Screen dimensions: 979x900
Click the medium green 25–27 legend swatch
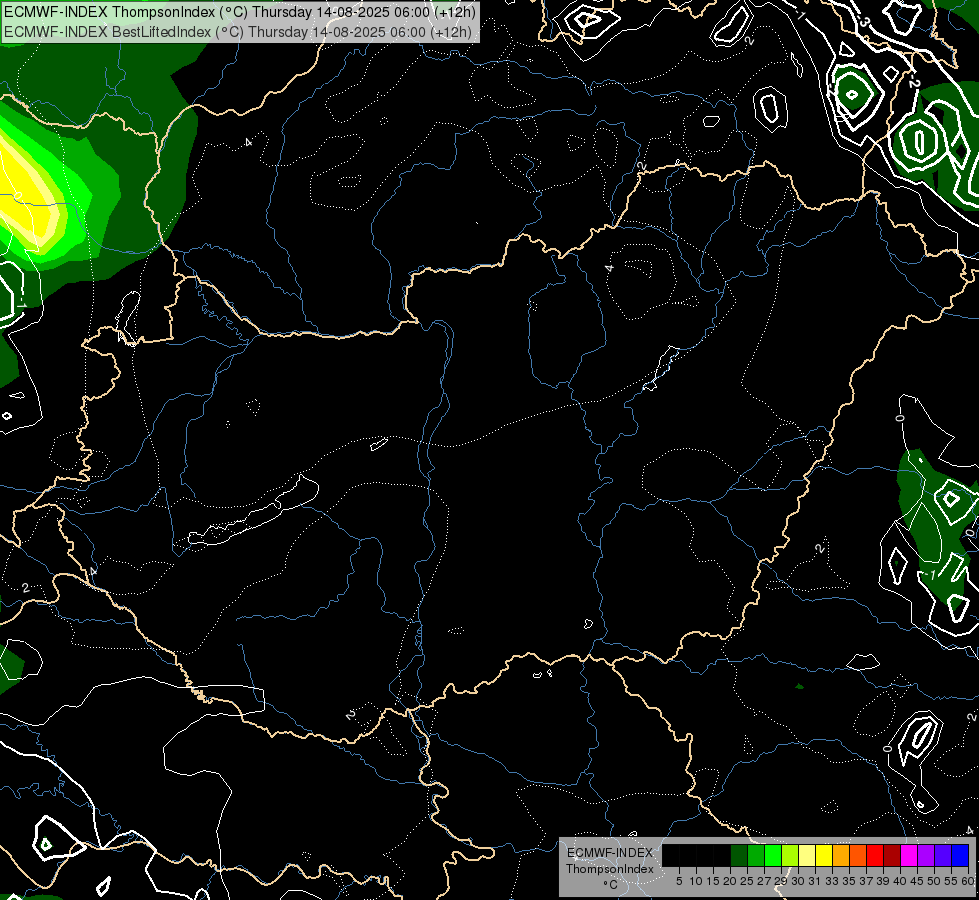pyautogui.click(x=756, y=855)
